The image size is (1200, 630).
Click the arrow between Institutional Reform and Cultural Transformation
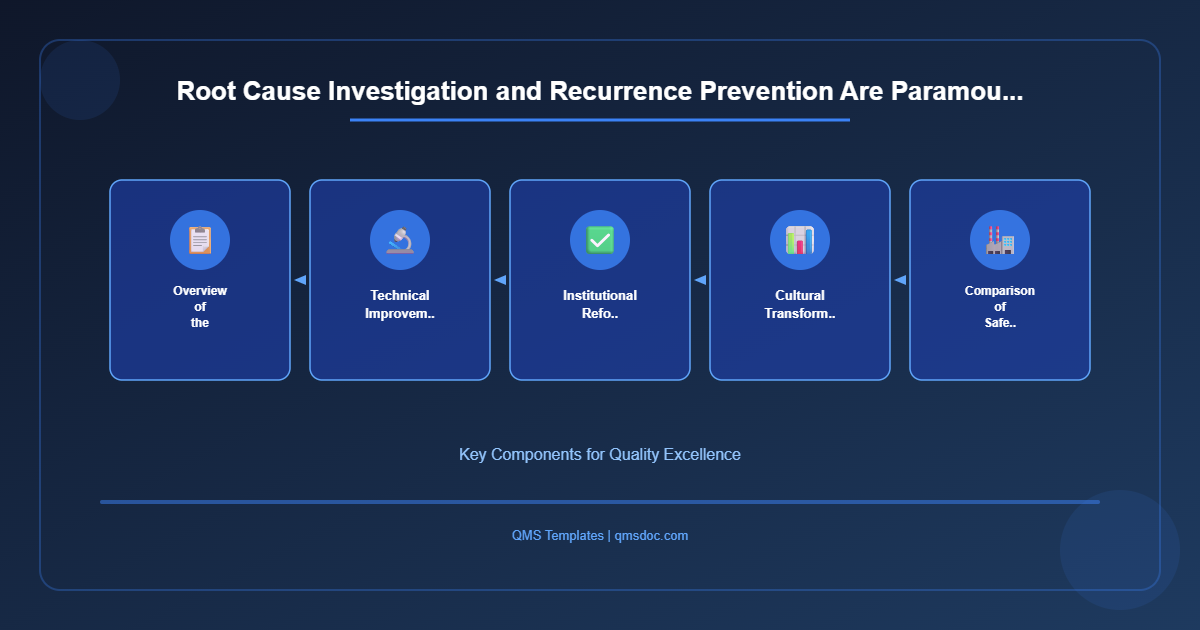pyautogui.click(x=700, y=280)
